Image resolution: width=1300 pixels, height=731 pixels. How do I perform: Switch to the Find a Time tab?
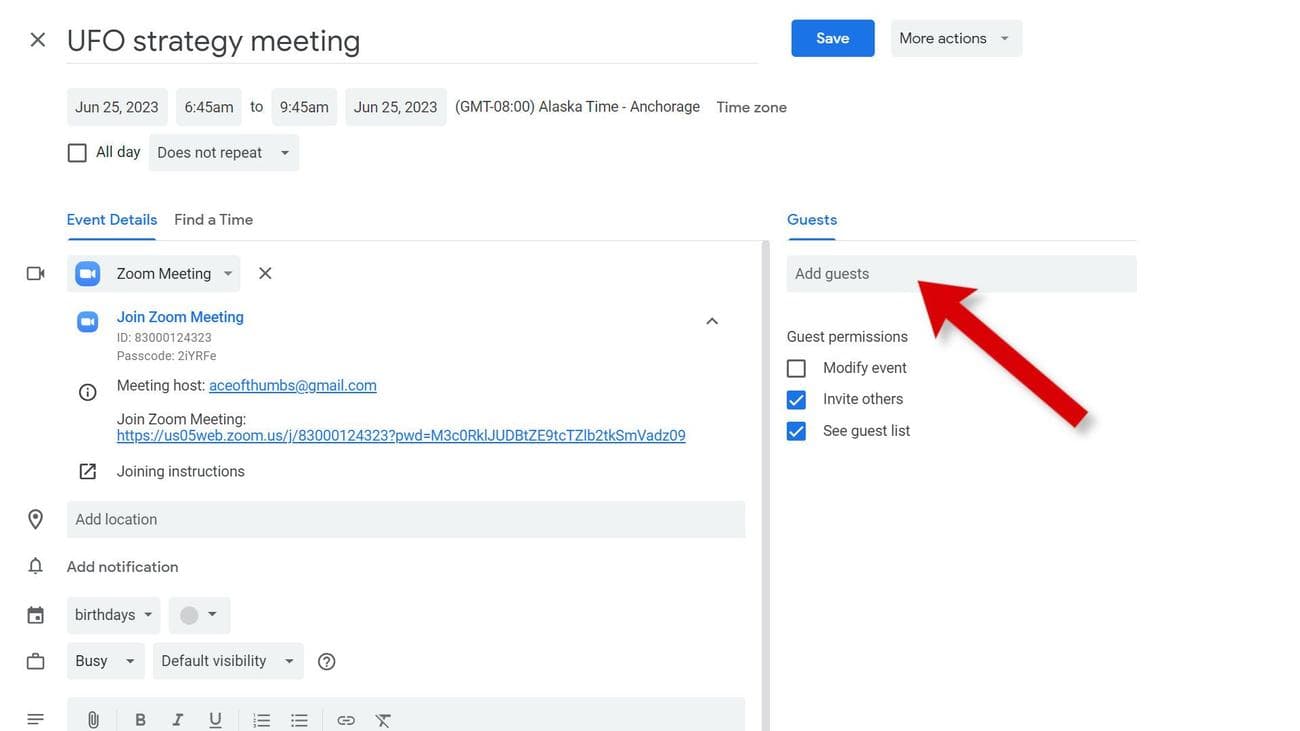point(213,220)
